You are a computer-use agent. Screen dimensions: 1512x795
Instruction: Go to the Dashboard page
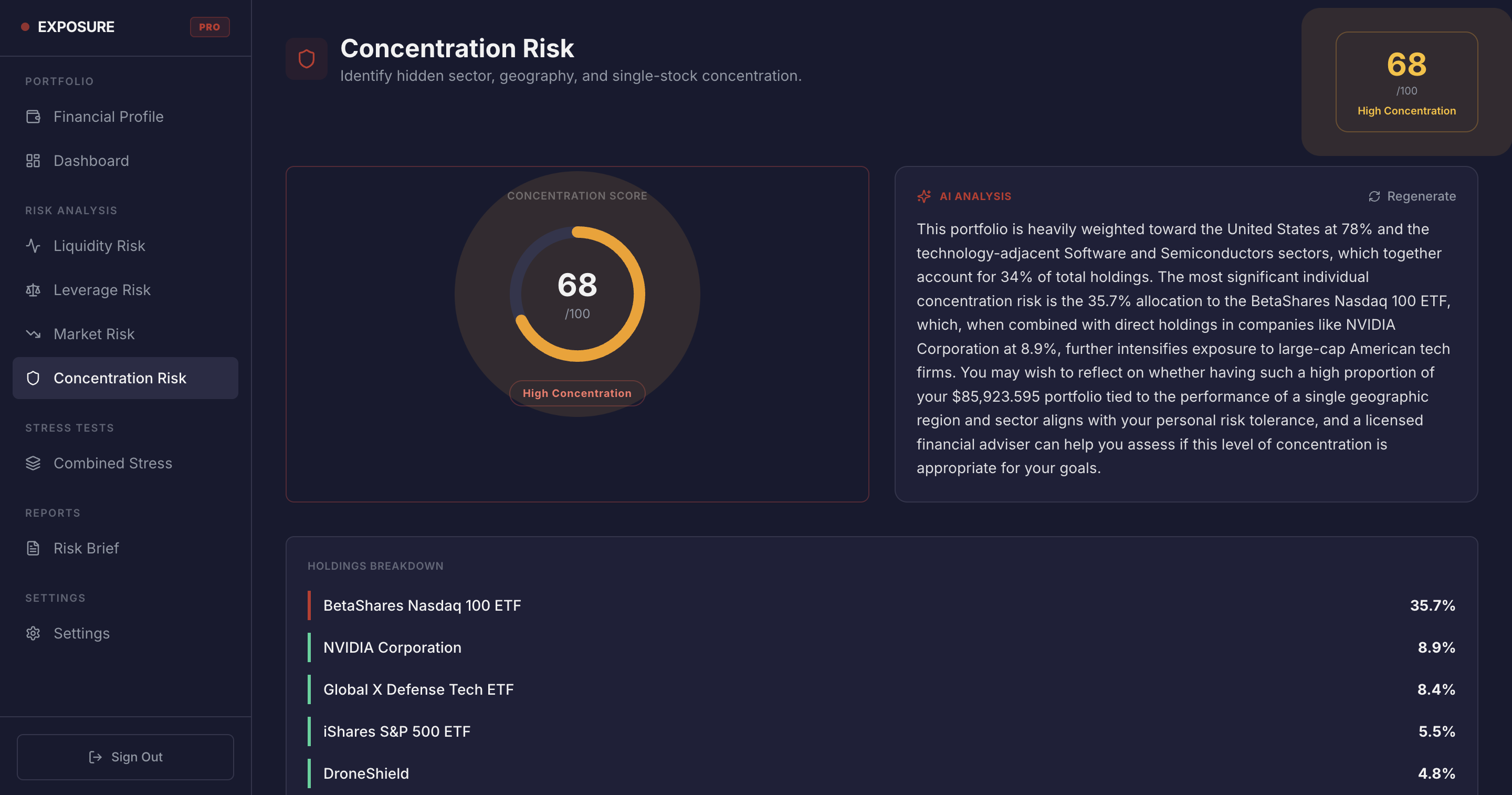91,161
